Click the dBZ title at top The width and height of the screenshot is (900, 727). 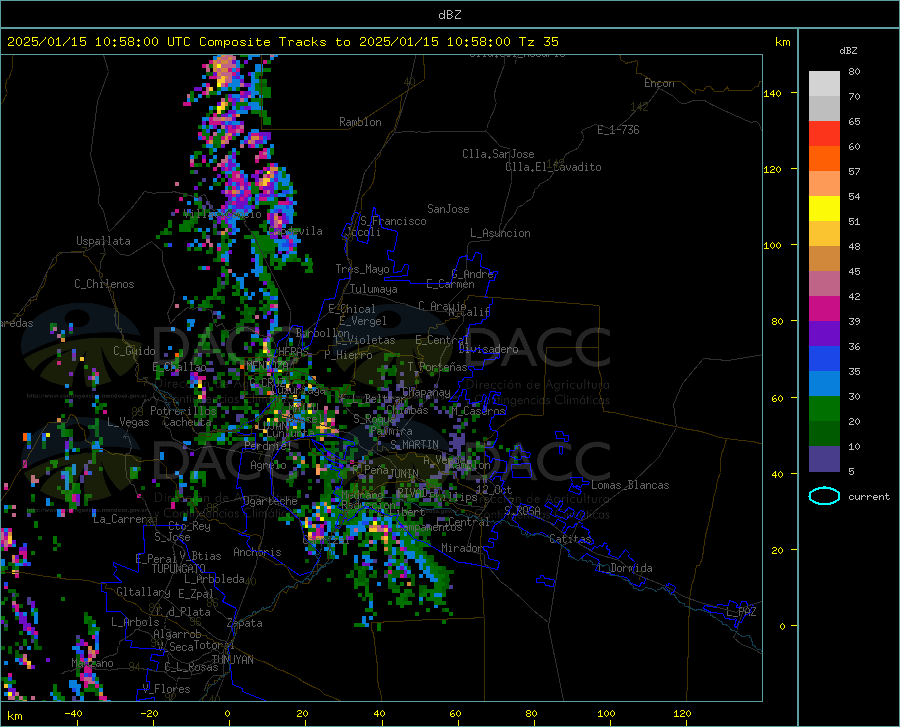tap(449, 15)
